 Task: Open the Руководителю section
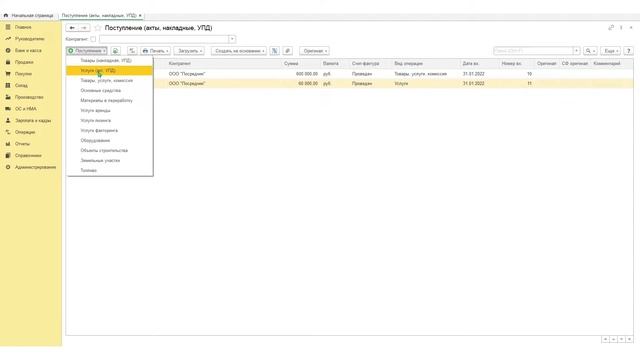tap(29, 39)
